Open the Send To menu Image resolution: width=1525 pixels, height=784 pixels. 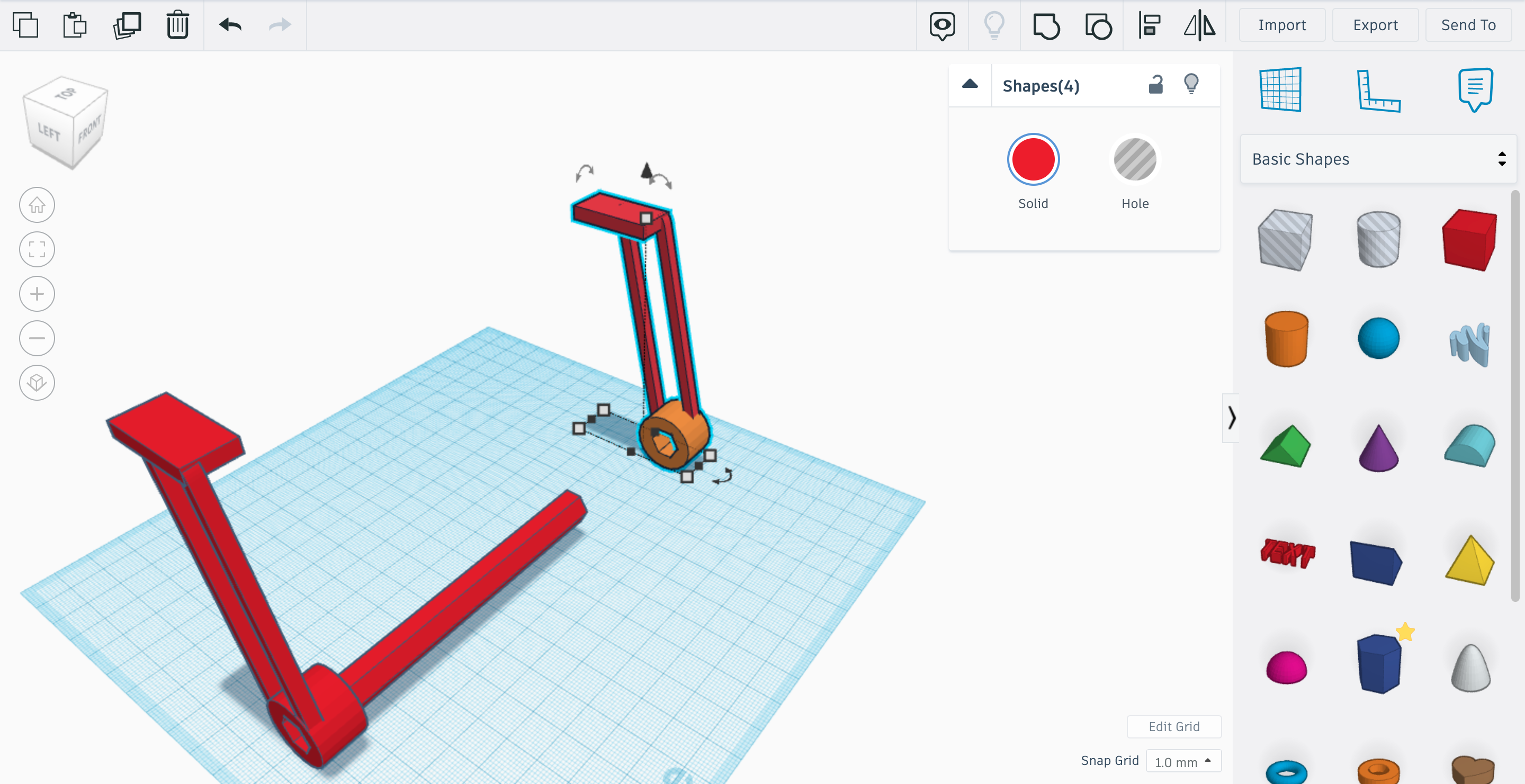click(x=1468, y=25)
